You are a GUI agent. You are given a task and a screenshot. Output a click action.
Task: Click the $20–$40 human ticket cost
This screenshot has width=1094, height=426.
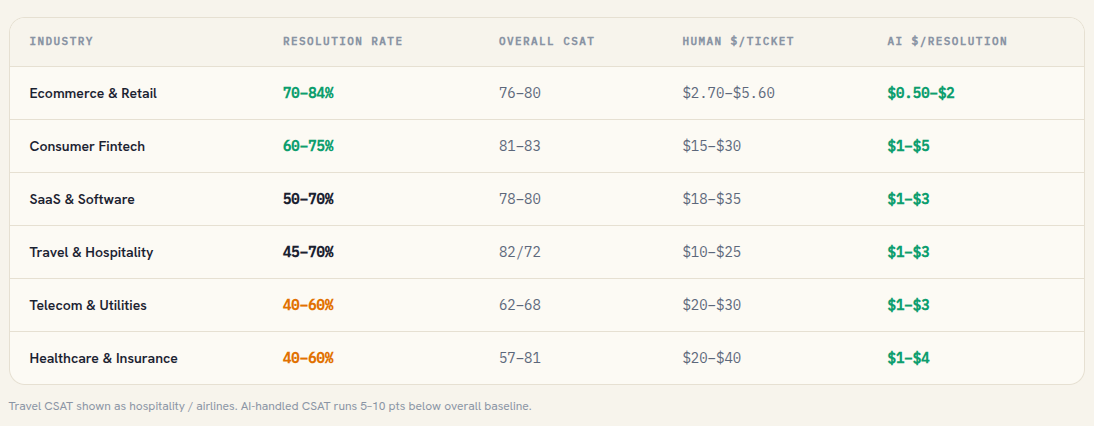[711, 358]
